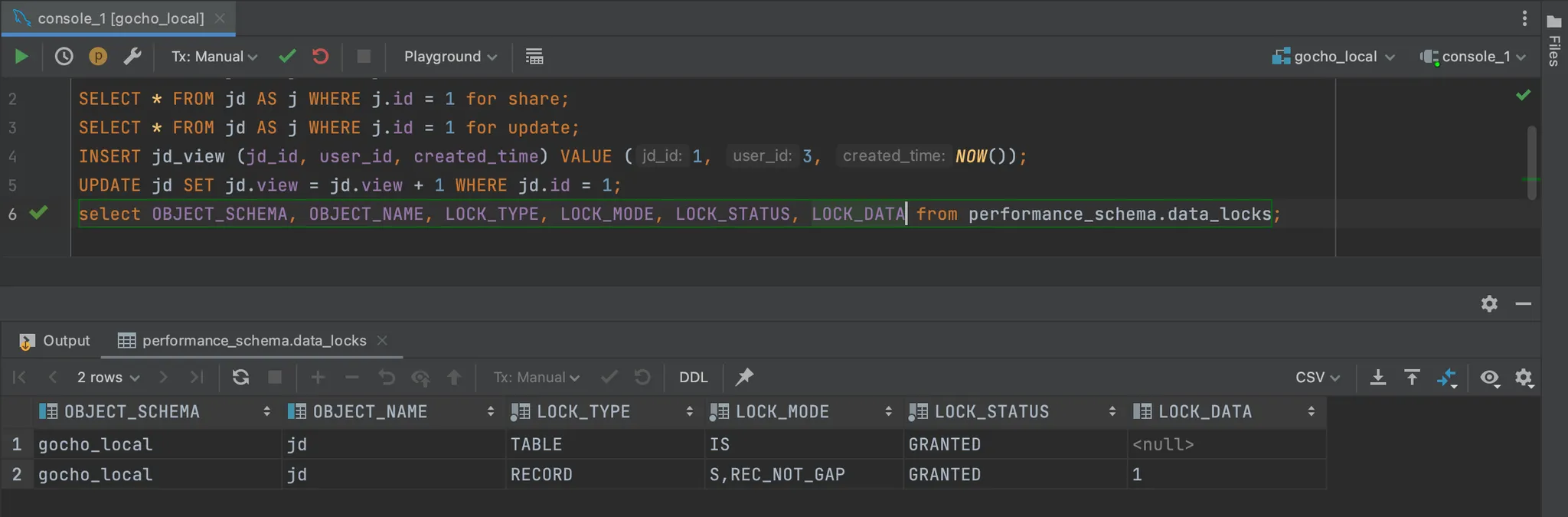Run the query with the green Execute icon
This screenshot has height=517, width=1568.
click(21, 57)
